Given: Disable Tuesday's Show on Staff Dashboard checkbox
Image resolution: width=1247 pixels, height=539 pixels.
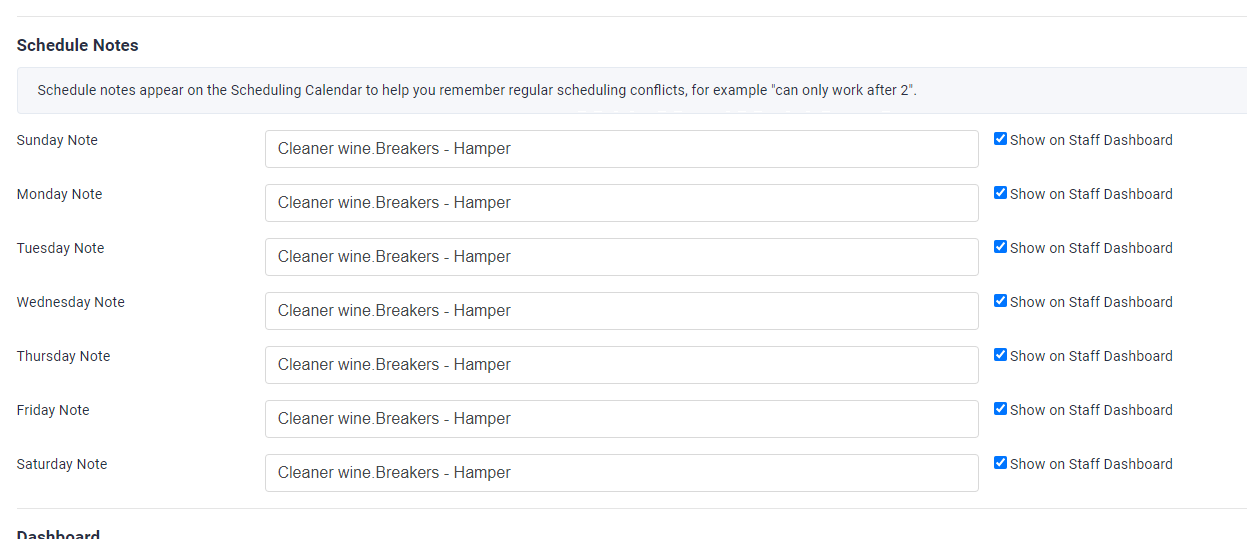Looking at the screenshot, I should click(1000, 247).
